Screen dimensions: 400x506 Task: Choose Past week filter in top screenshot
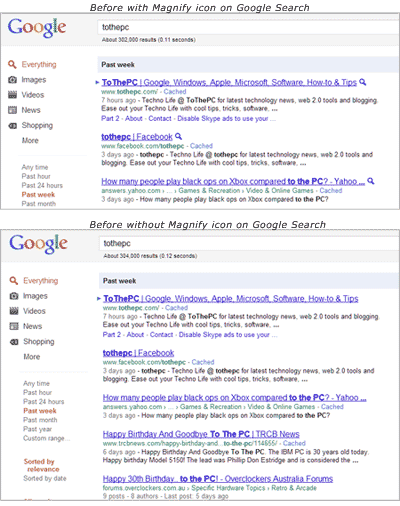[38, 194]
